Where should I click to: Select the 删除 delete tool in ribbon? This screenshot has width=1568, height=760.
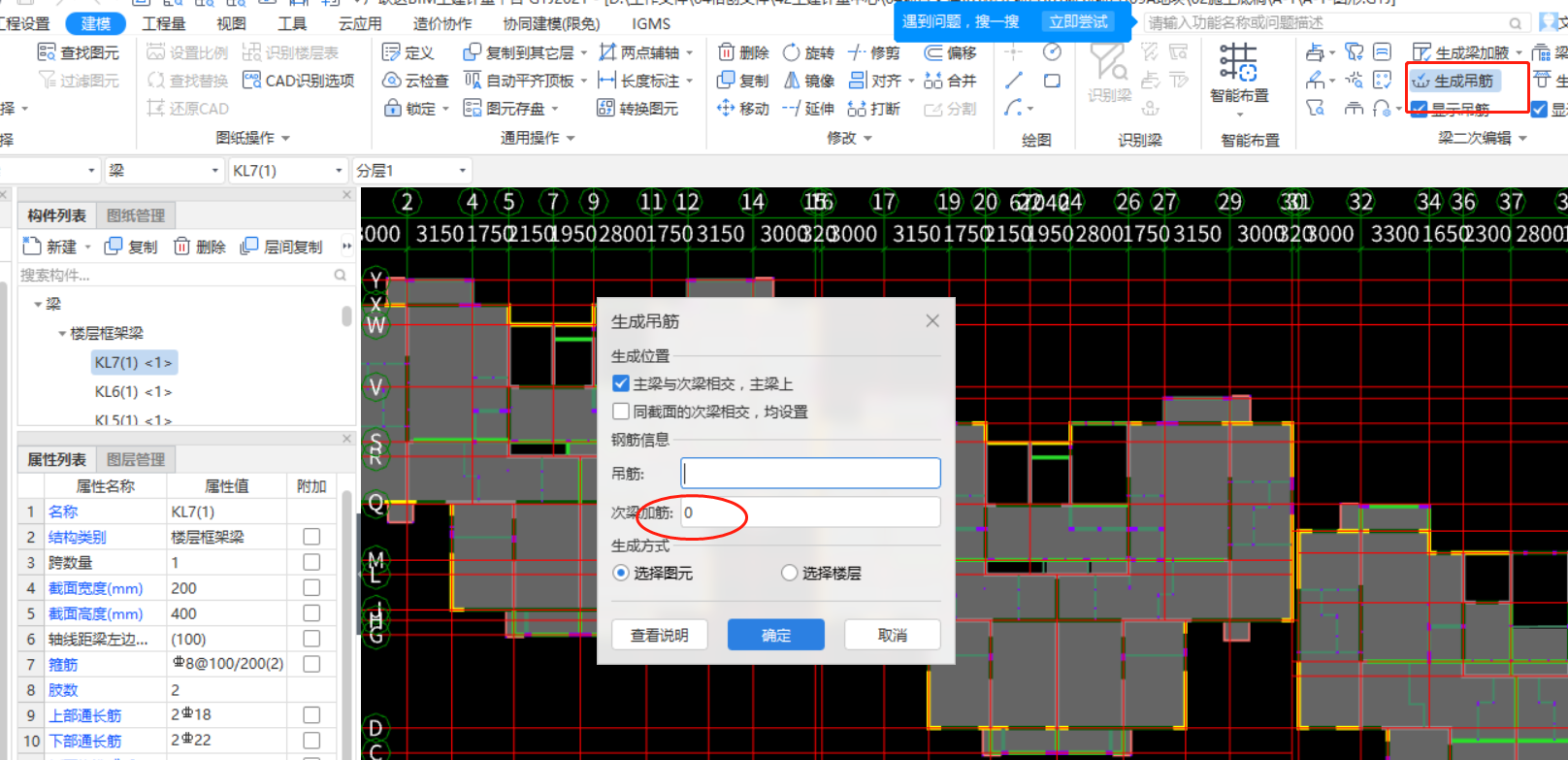tap(743, 52)
